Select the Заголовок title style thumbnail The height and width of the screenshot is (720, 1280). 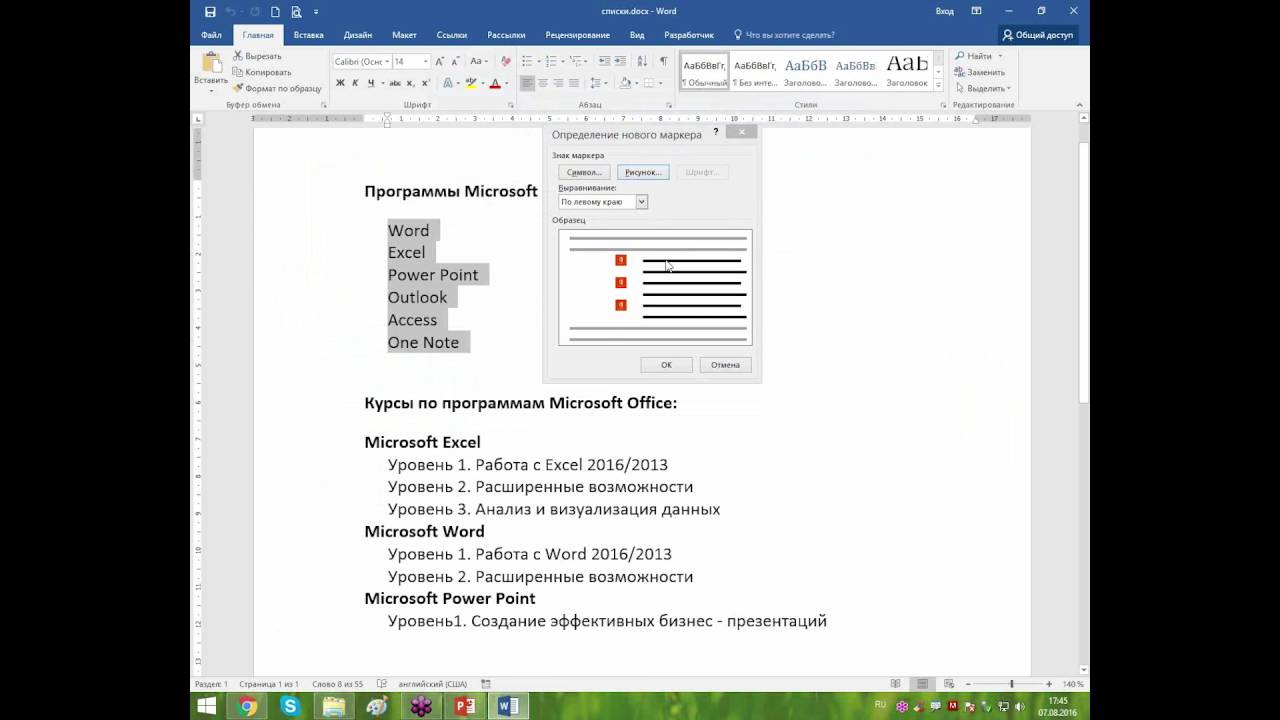(907, 70)
